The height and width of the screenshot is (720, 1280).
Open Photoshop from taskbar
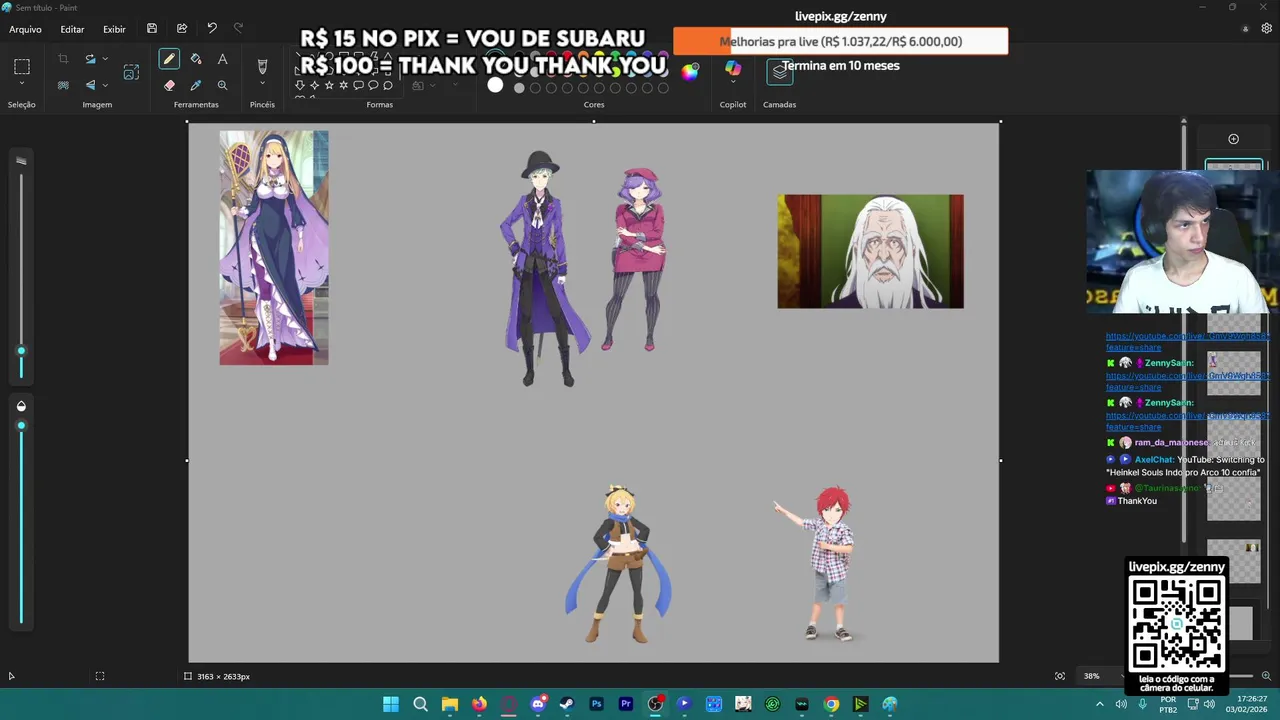pyautogui.click(x=596, y=704)
